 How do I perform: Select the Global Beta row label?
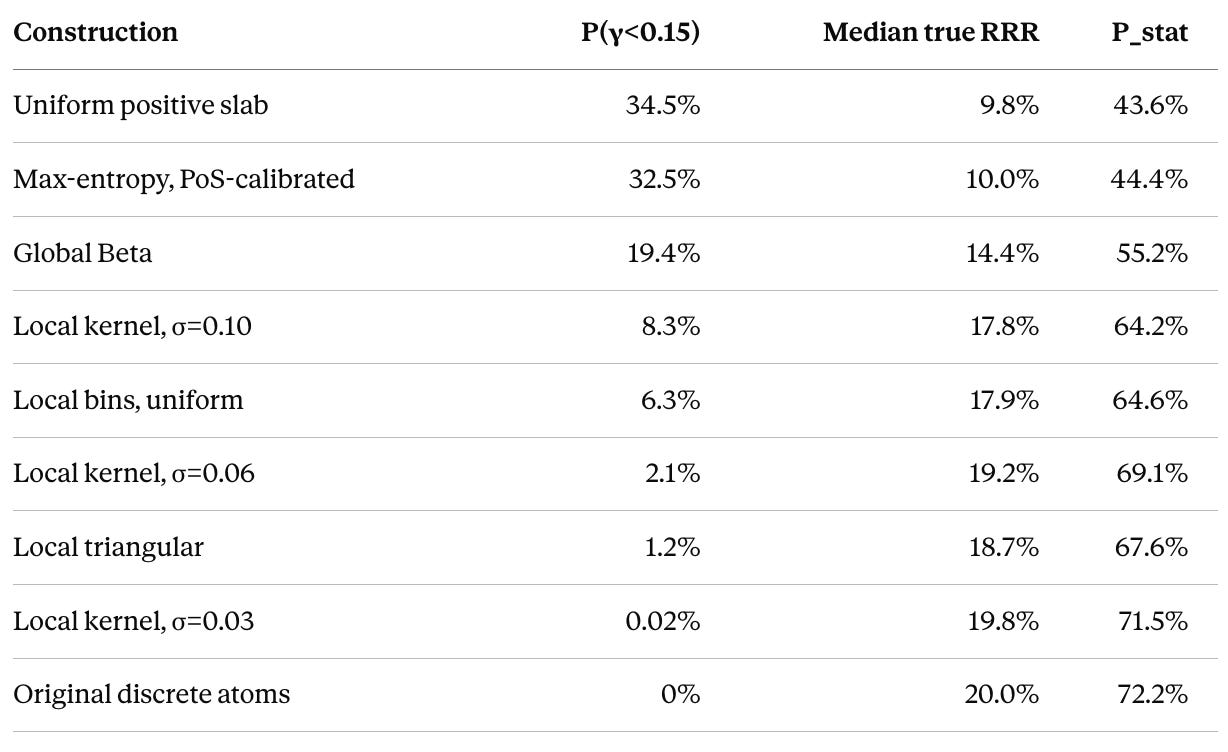click(83, 253)
